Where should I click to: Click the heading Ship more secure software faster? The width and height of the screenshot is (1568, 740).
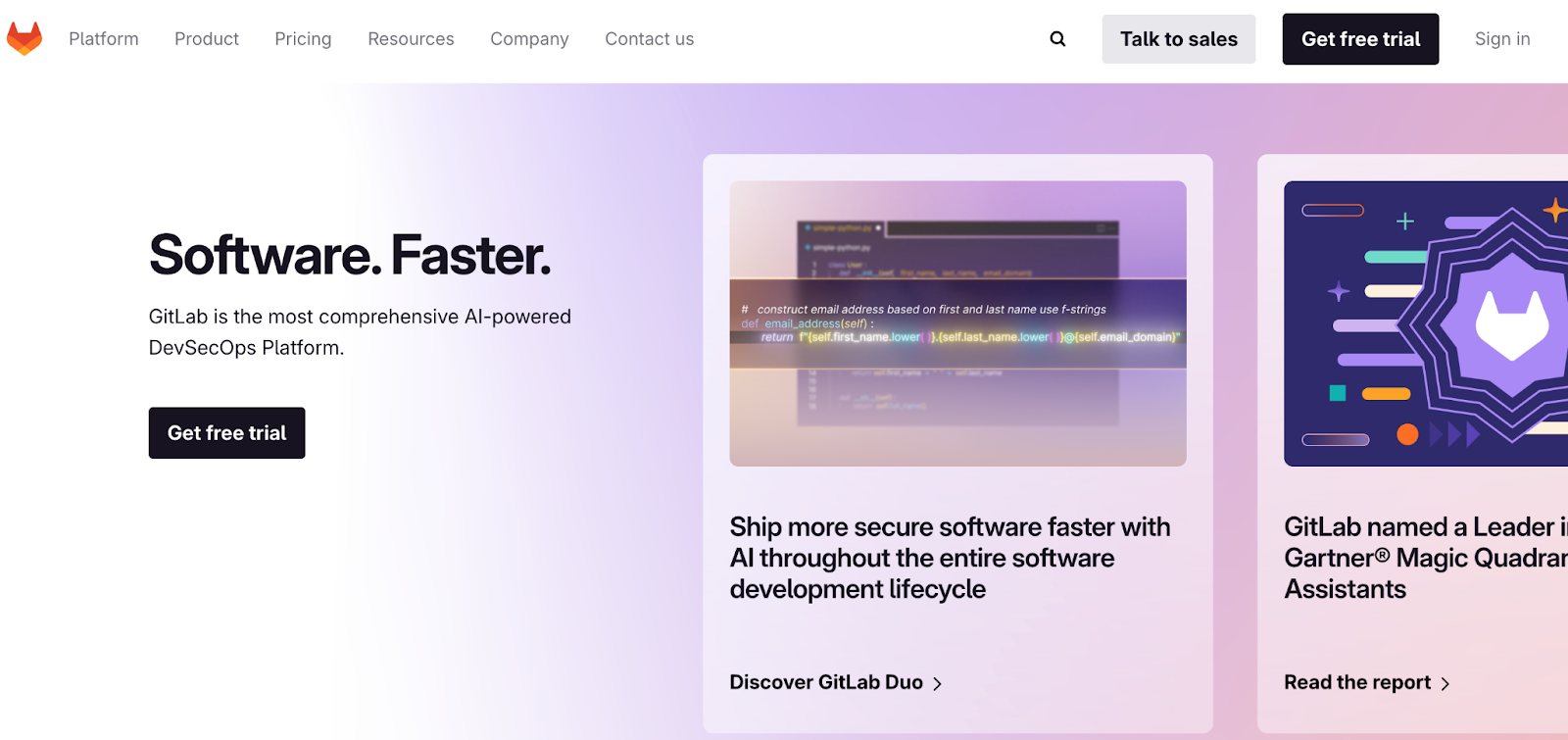click(x=950, y=558)
